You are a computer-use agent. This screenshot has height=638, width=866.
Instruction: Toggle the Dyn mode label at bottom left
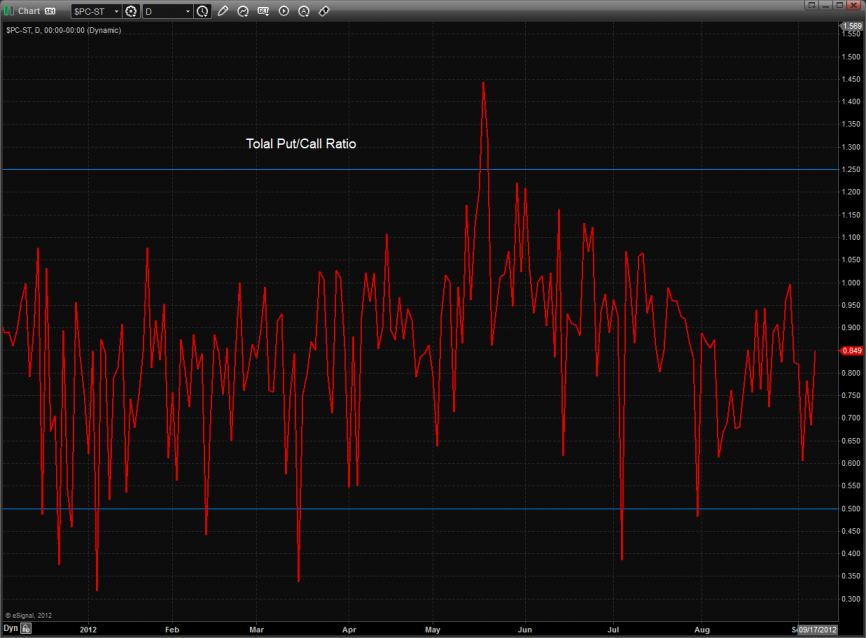point(10,628)
